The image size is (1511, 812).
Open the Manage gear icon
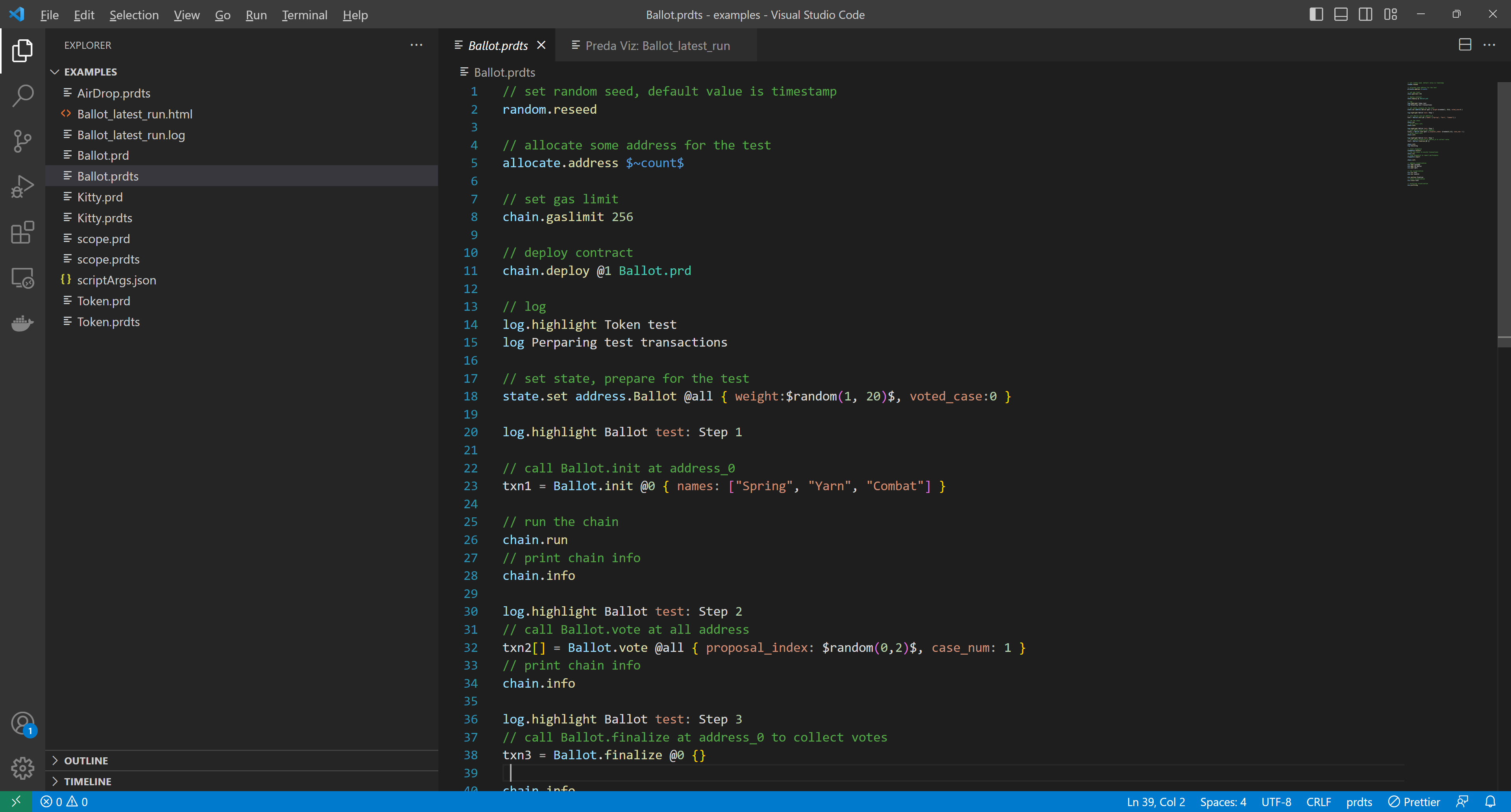point(22,768)
